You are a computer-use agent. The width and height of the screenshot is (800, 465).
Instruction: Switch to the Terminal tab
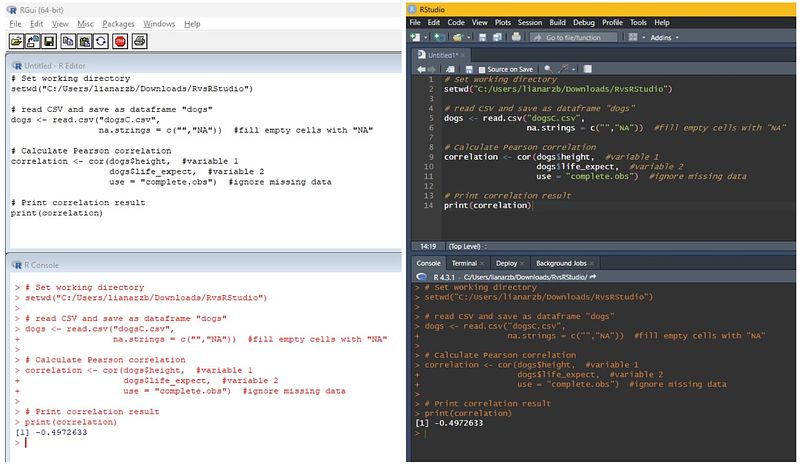pyautogui.click(x=464, y=263)
